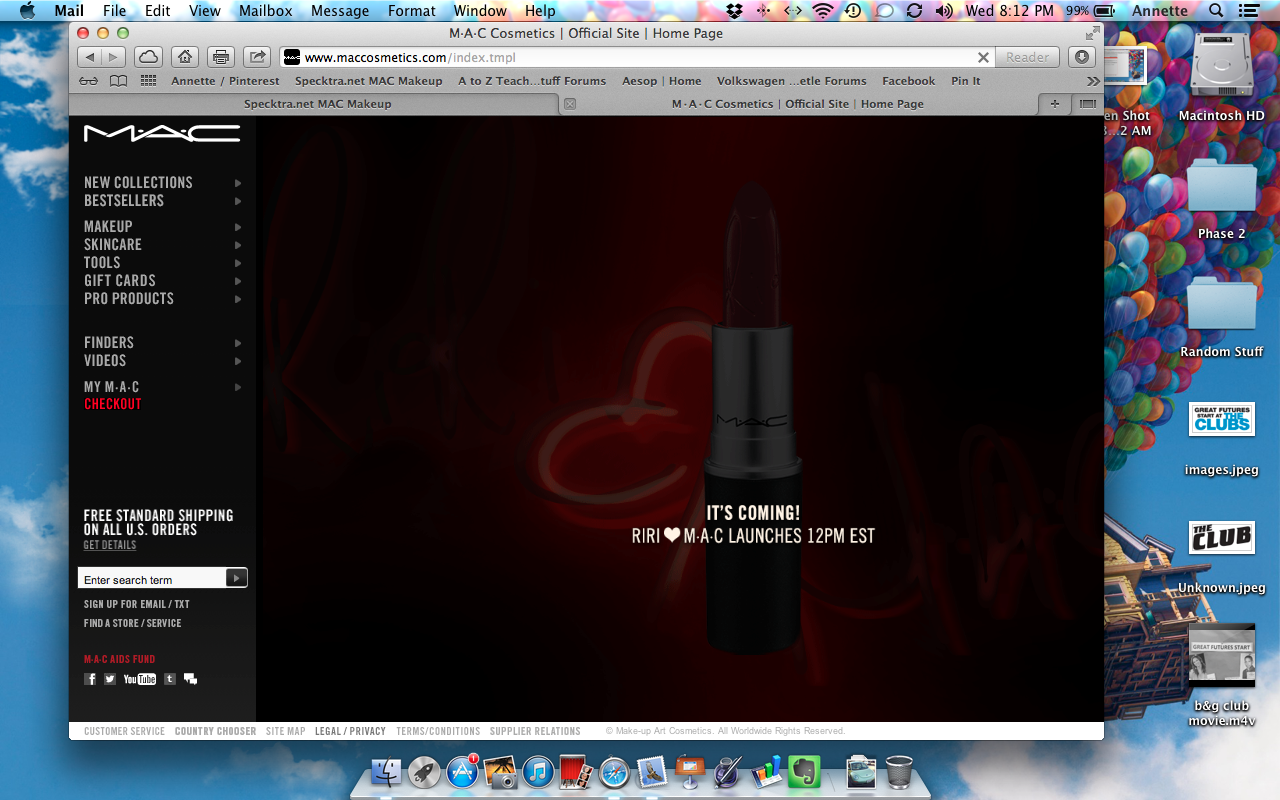Toggle Safari full screen with corner arrows

tap(1091, 33)
